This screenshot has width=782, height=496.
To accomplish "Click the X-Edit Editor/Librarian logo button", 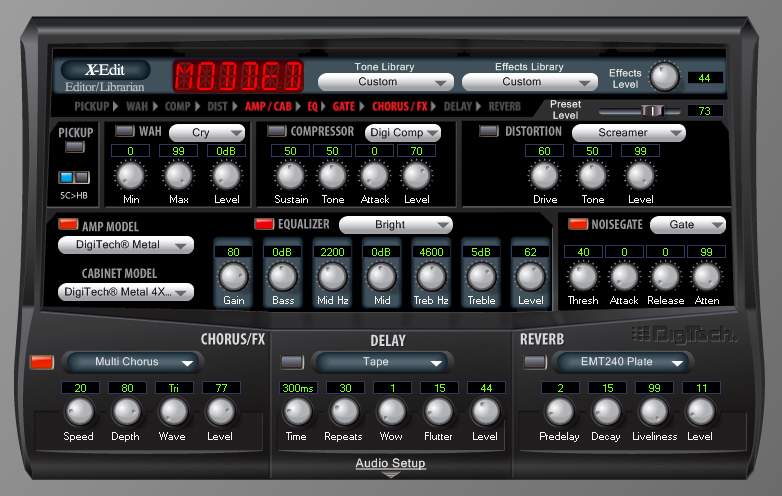I will click(105, 77).
